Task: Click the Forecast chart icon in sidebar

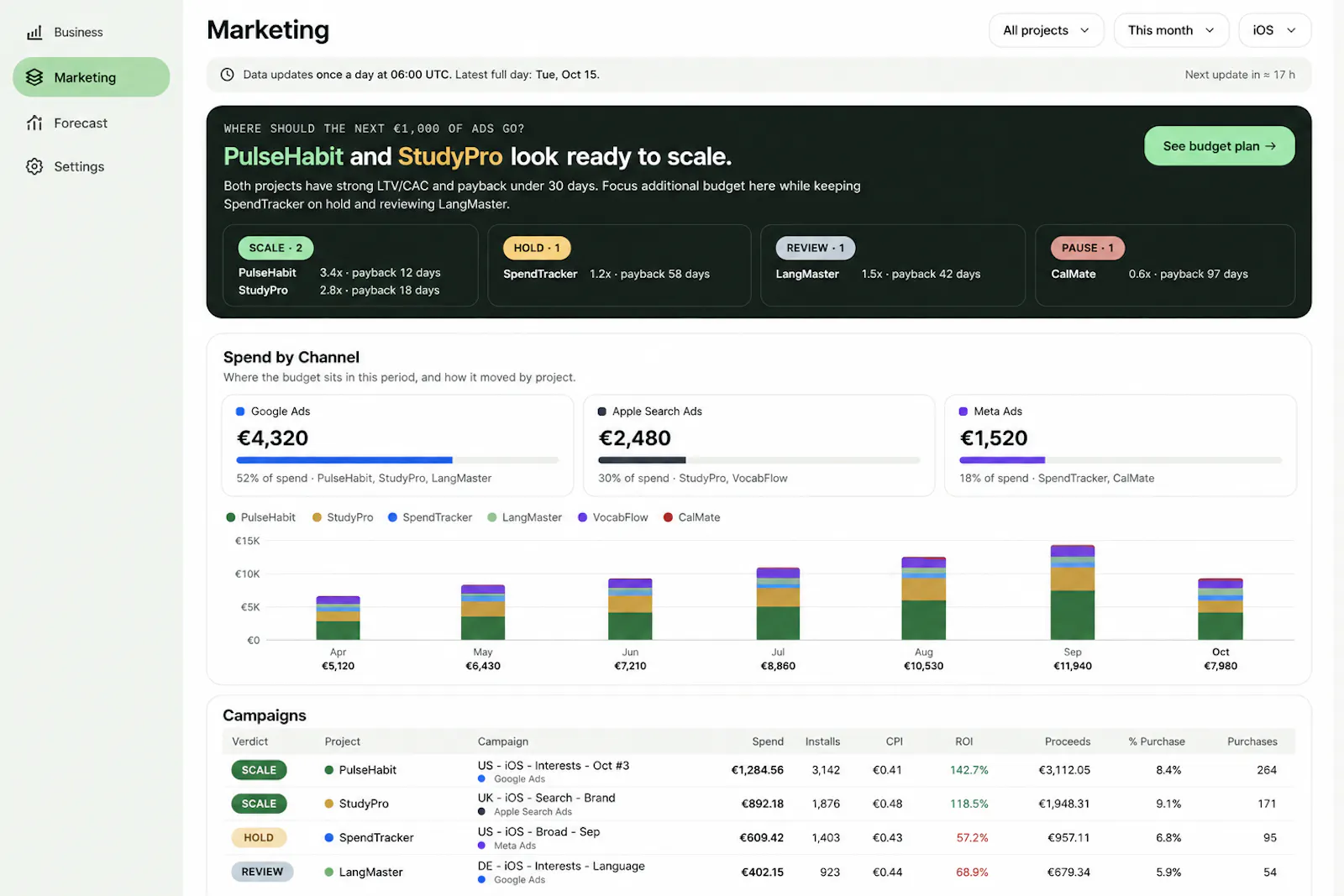Action: click(34, 123)
